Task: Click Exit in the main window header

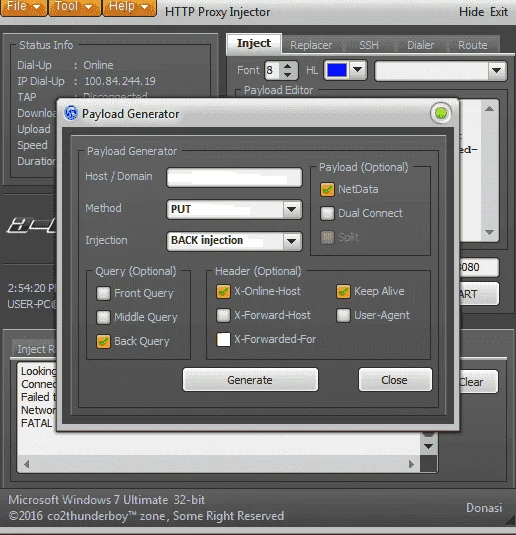Action: 499,12
